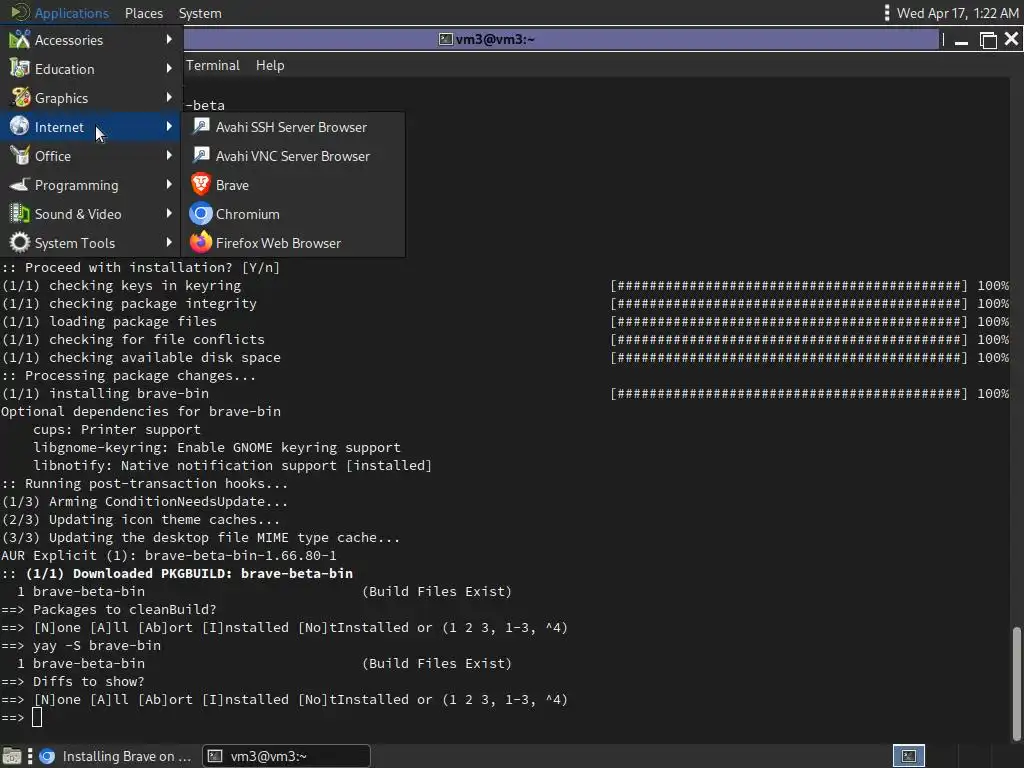Open the Help menu in terminal window
1024x768 pixels.
point(270,65)
